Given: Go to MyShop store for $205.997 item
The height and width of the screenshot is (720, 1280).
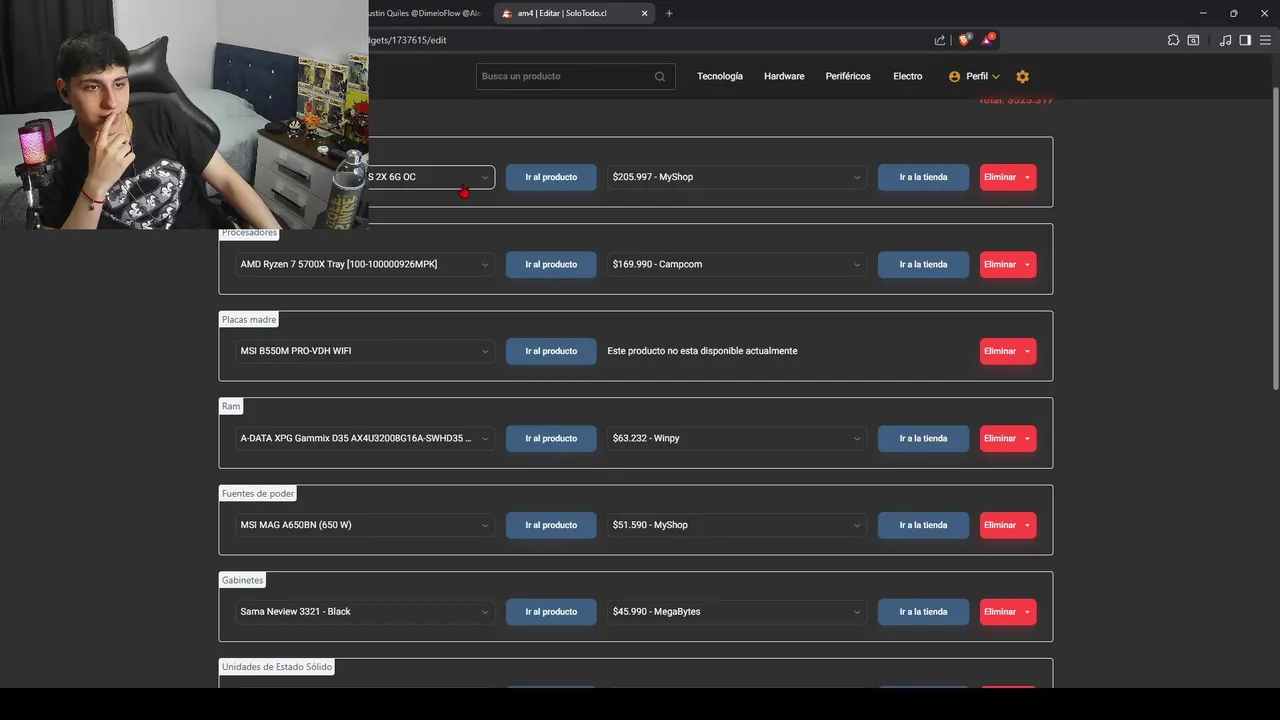Looking at the screenshot, I should click(x=923, y=177).
